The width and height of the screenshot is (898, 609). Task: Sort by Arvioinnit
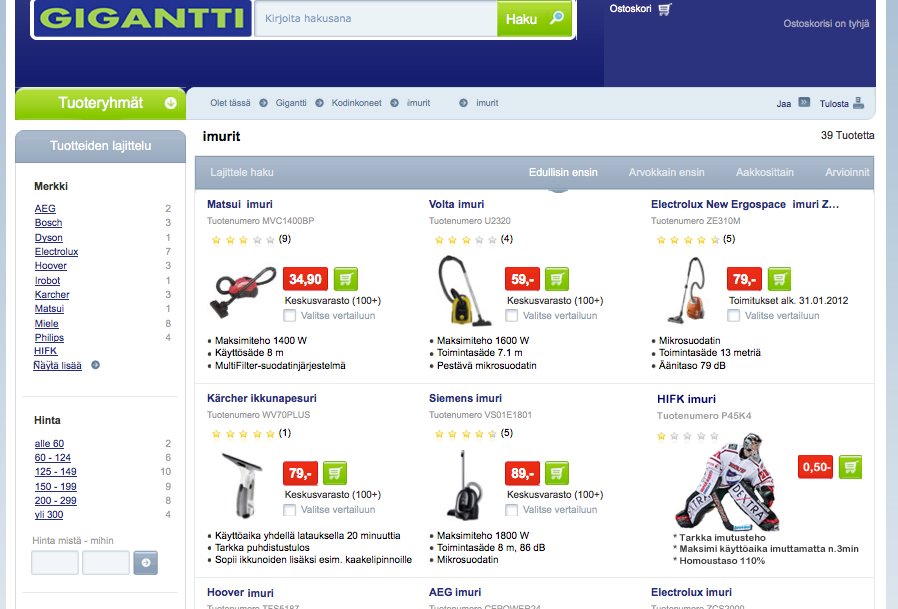[847, 172]
